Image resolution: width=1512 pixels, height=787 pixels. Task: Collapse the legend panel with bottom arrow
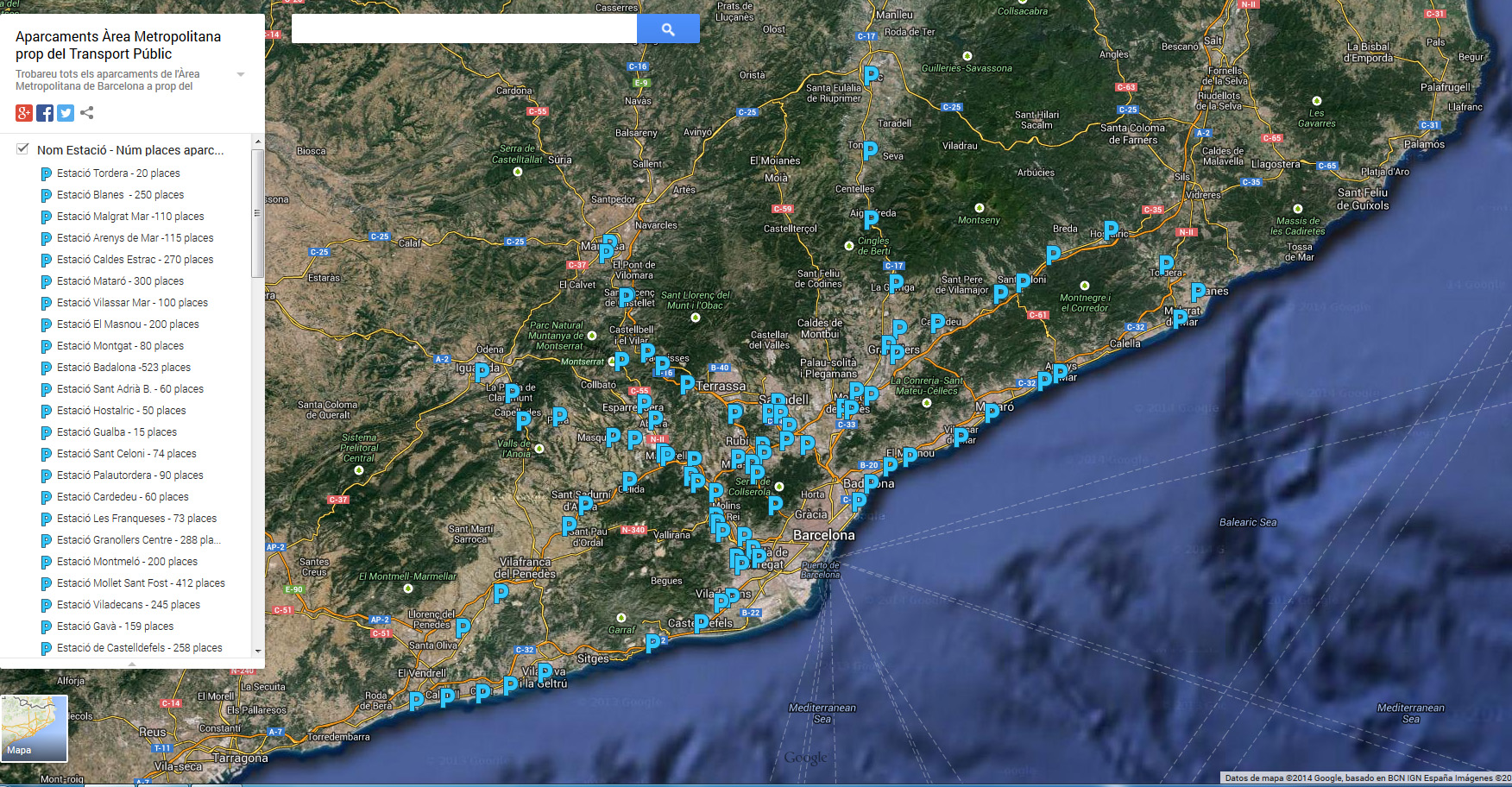click(x=132, y=664)
